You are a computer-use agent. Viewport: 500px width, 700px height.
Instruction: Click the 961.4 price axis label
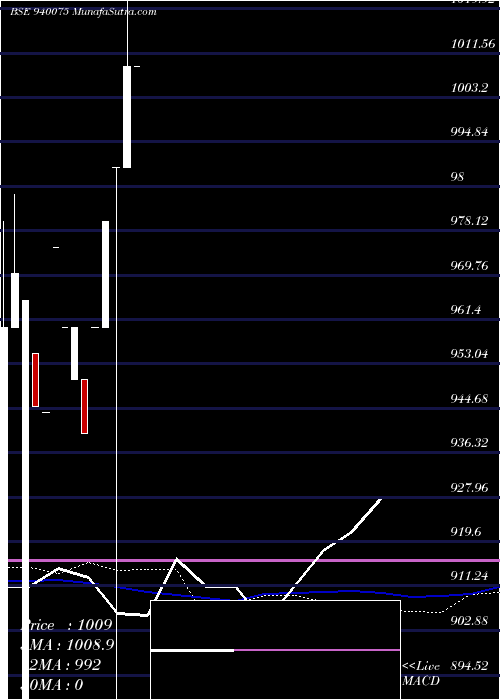466,309
